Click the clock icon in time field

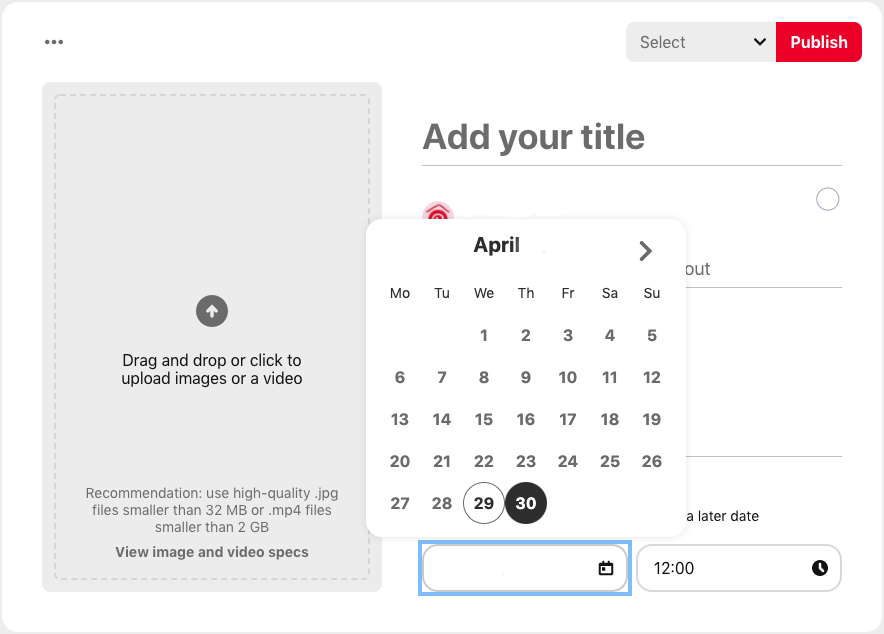[x=820, y=568]
